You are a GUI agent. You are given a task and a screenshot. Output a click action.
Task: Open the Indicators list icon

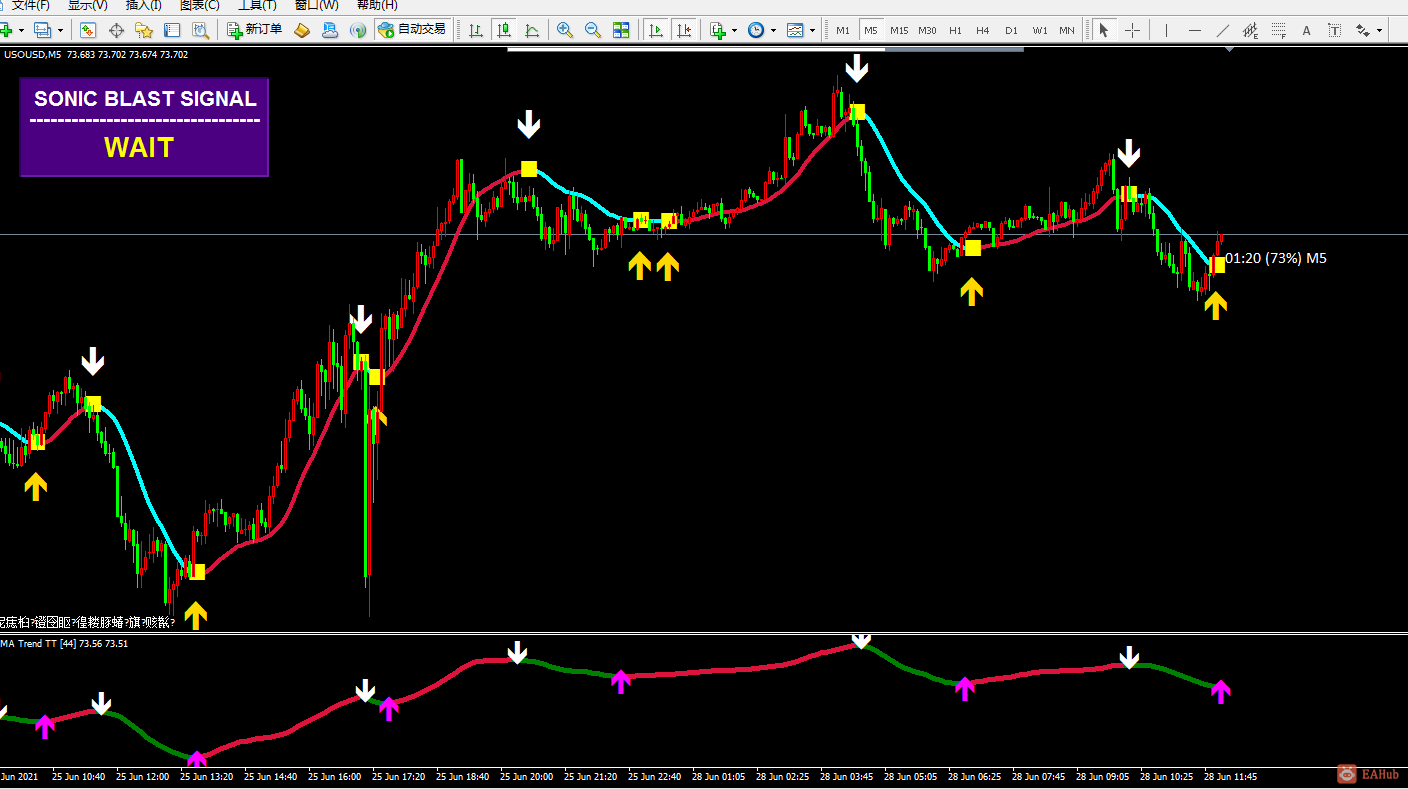click(x=718, y=30)
